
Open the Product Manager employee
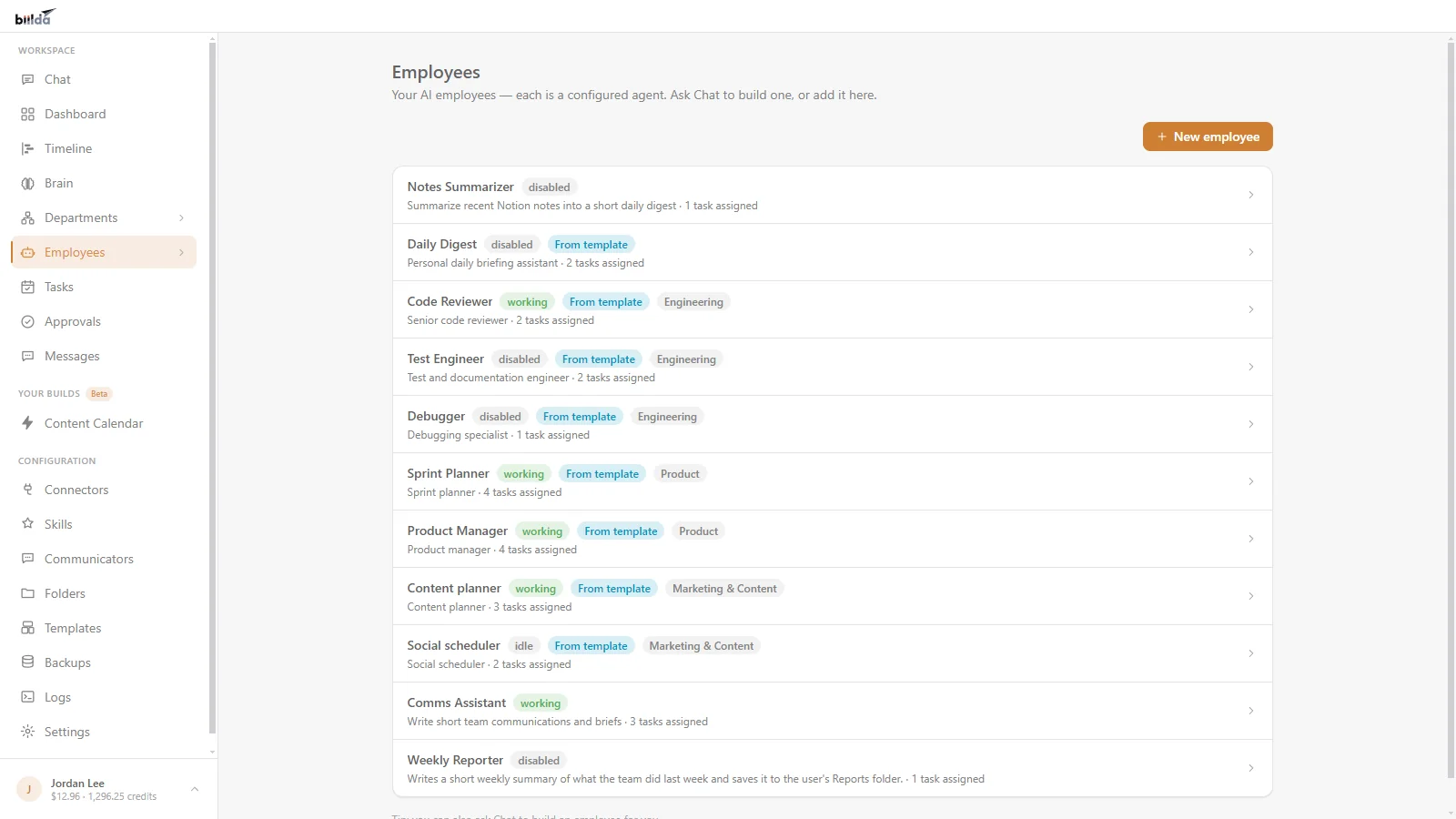[832, 539]
